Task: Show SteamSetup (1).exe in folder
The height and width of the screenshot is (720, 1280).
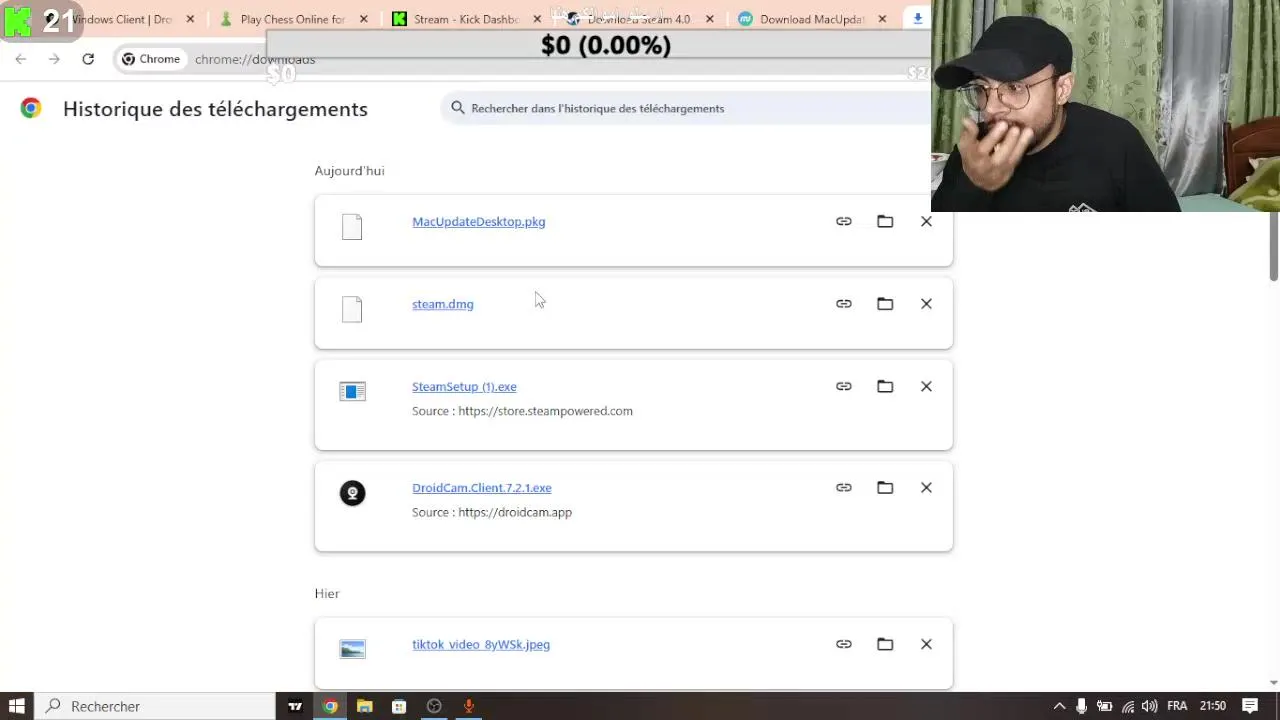Action: [x=885, y=386]
